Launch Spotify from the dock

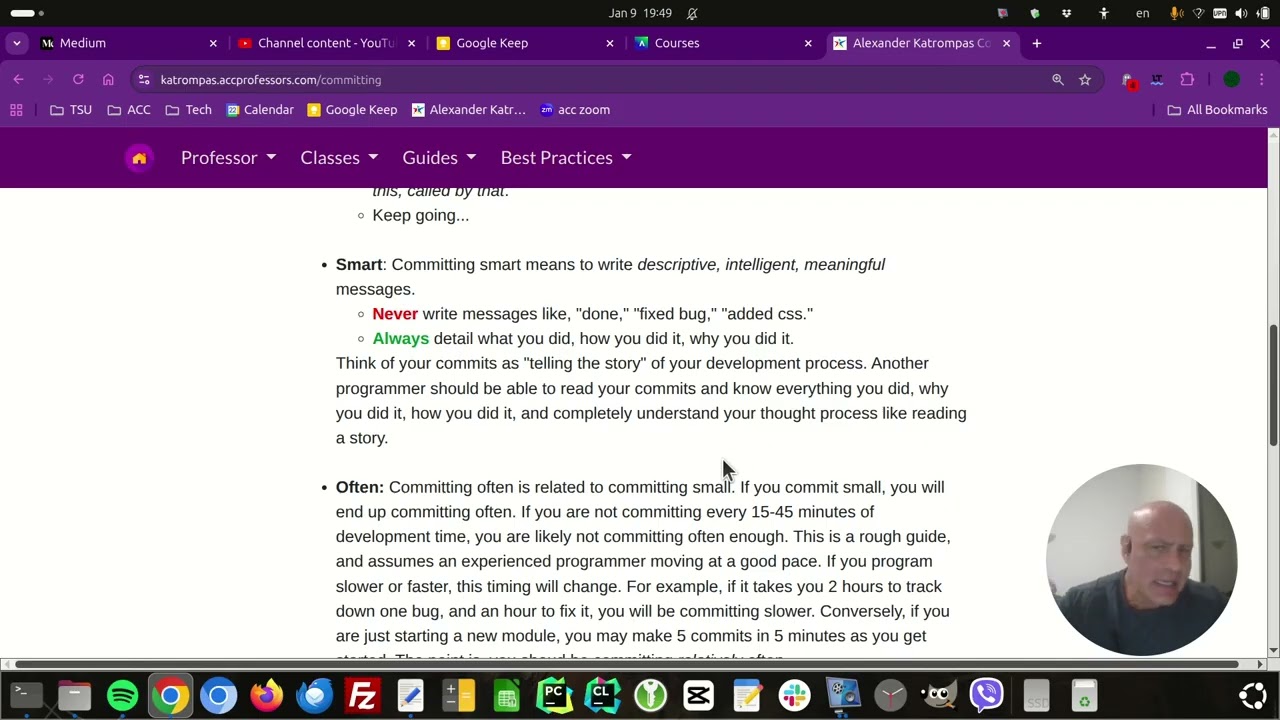pyautogui.click(x=123, y=694)
